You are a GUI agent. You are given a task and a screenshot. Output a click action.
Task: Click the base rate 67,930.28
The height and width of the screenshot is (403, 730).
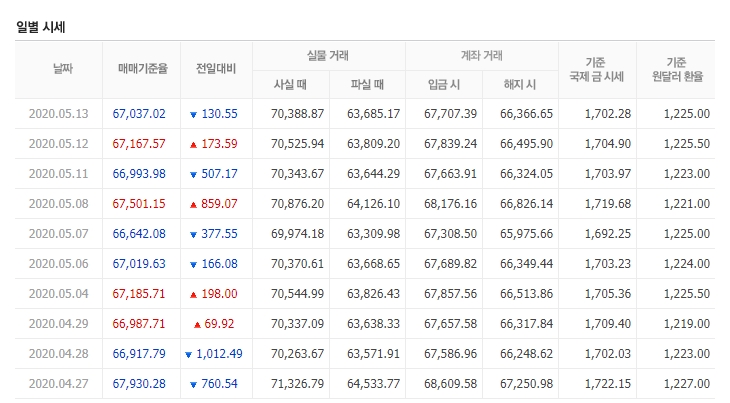pyautogui.click(x=139, y=384)
